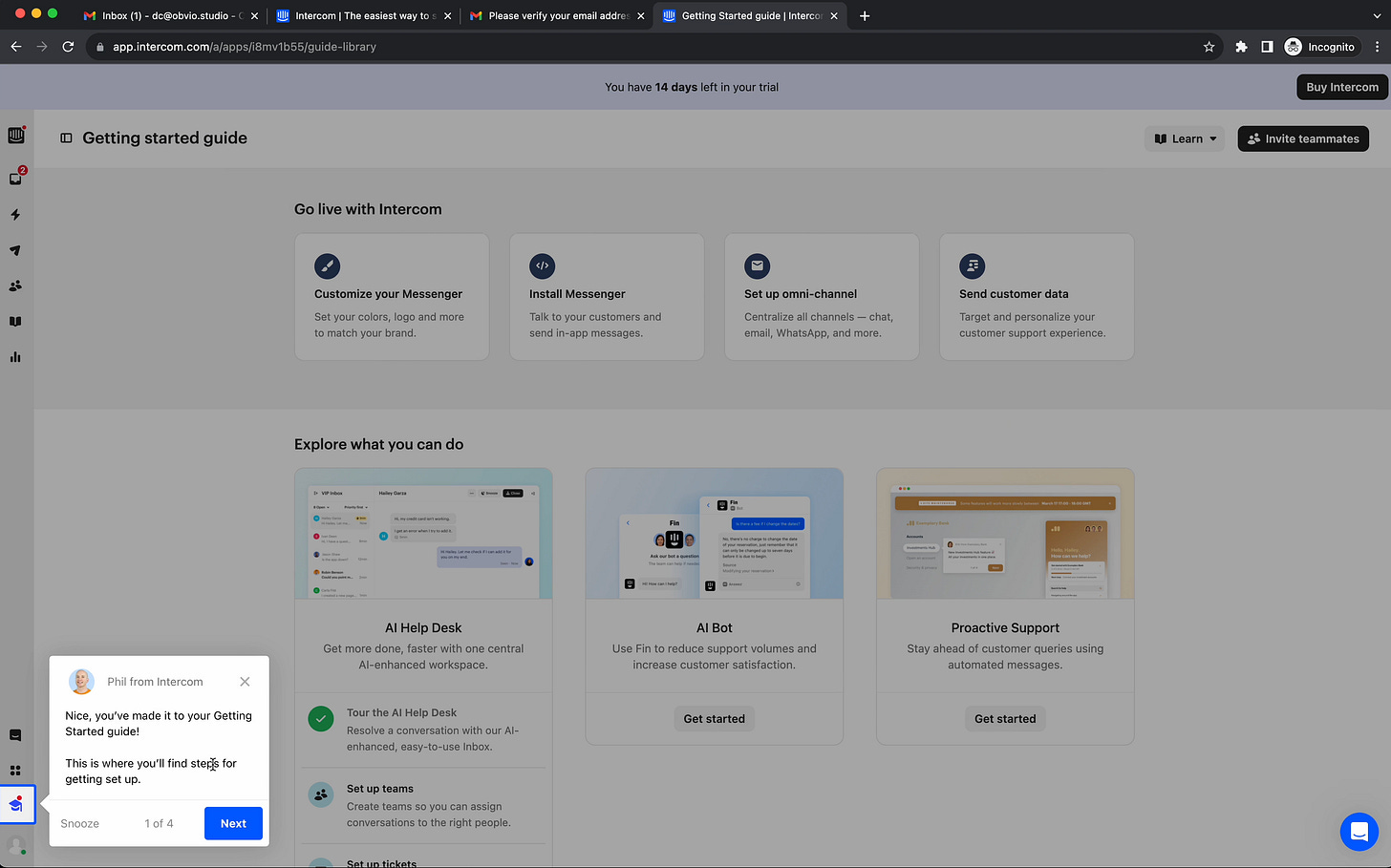1391x868 pixels.
Task: Bookmark this page with the star icon
Action: click(1209, 47)
